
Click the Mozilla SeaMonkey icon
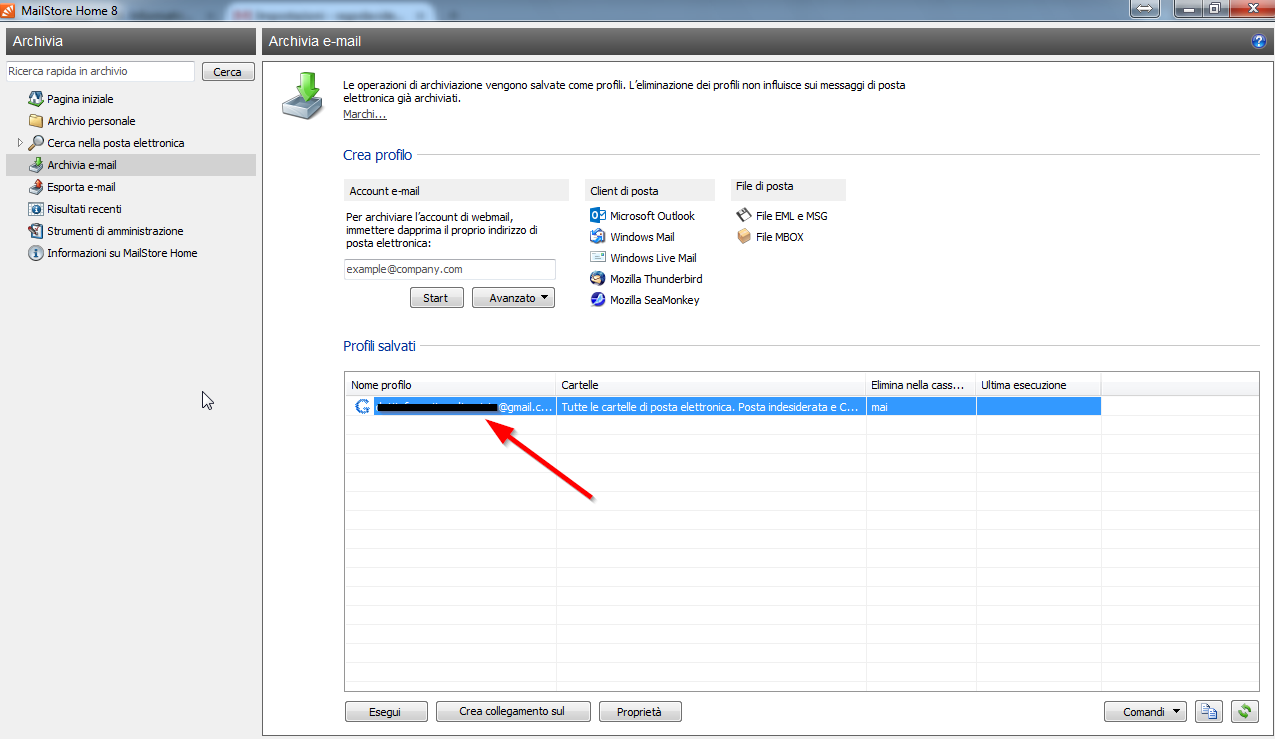(x=598, y=300)
